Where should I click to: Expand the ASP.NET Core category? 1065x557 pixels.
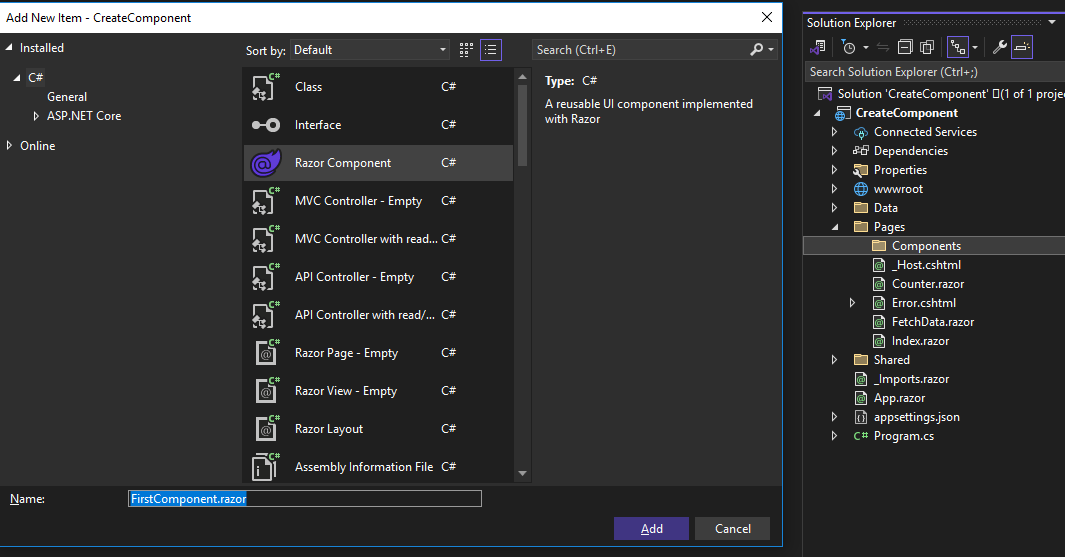click(37, 116)
